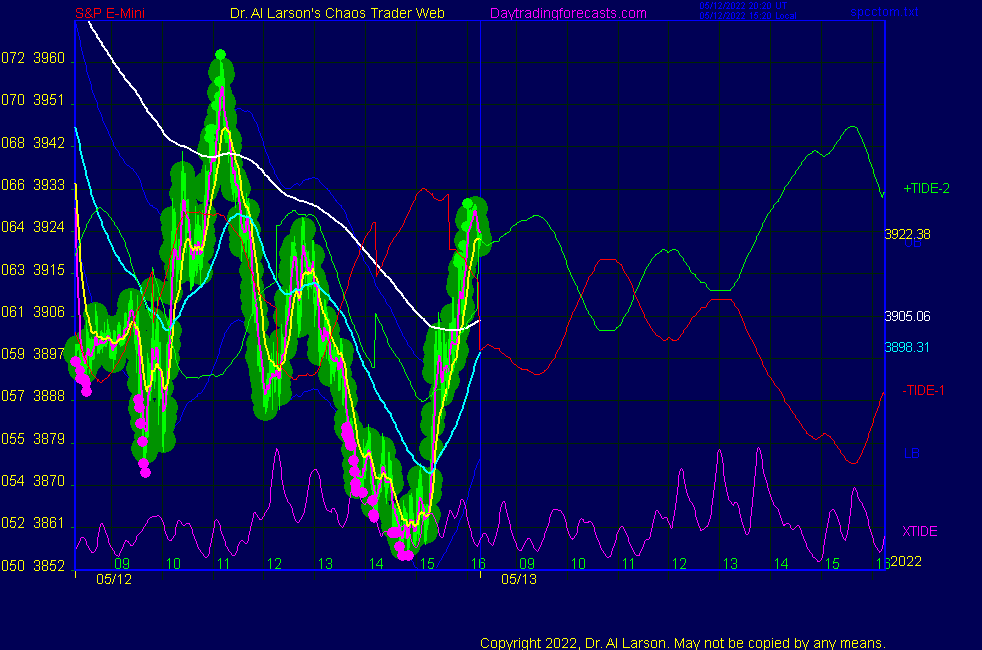Click the white '3905.06' average value
The width and height of the screenshot is (982, 650).
tap(907, 316)
